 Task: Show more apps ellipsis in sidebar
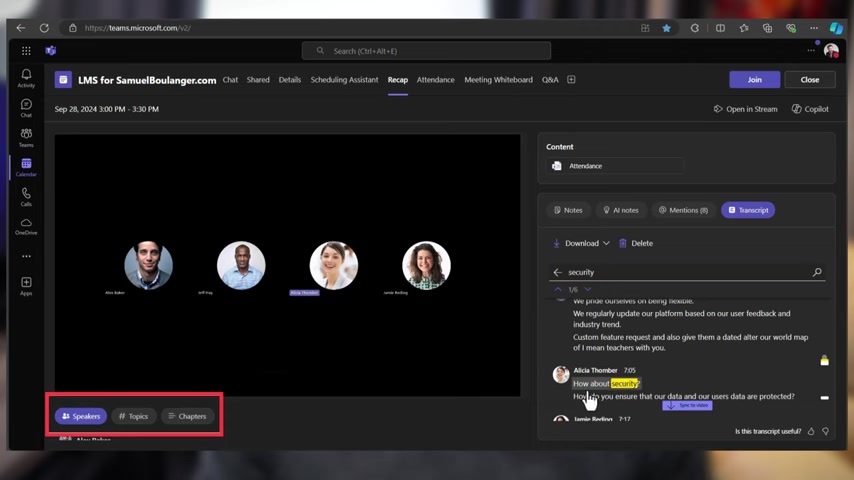[26, 256]
